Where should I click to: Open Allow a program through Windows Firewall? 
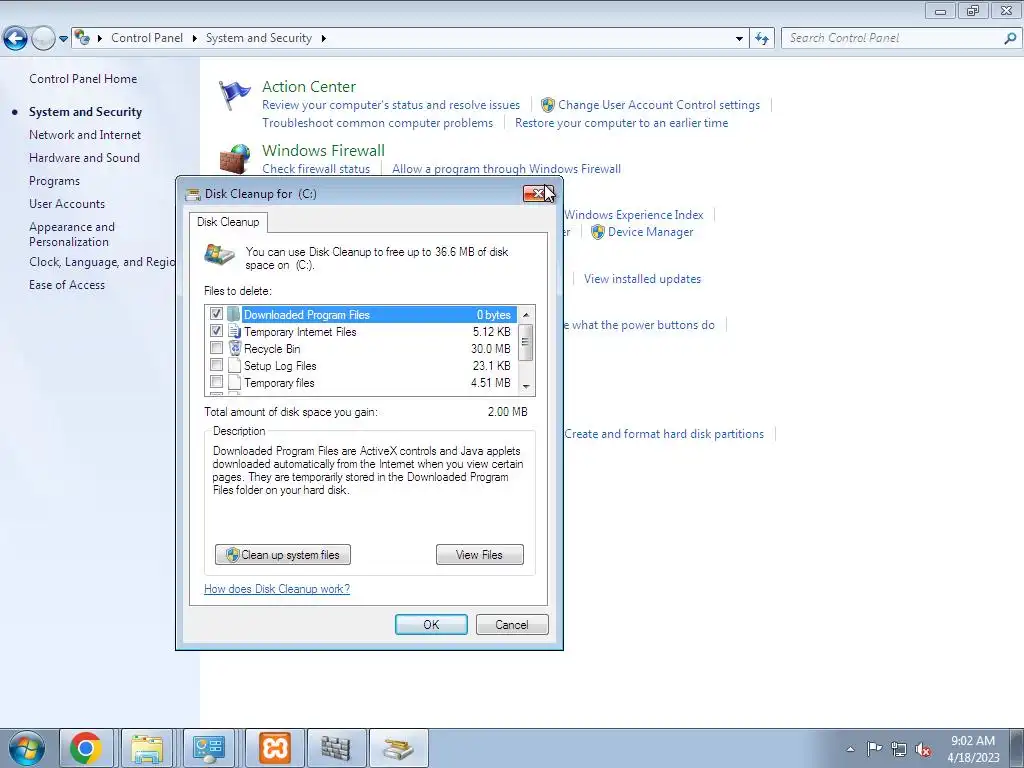[506, 169]
